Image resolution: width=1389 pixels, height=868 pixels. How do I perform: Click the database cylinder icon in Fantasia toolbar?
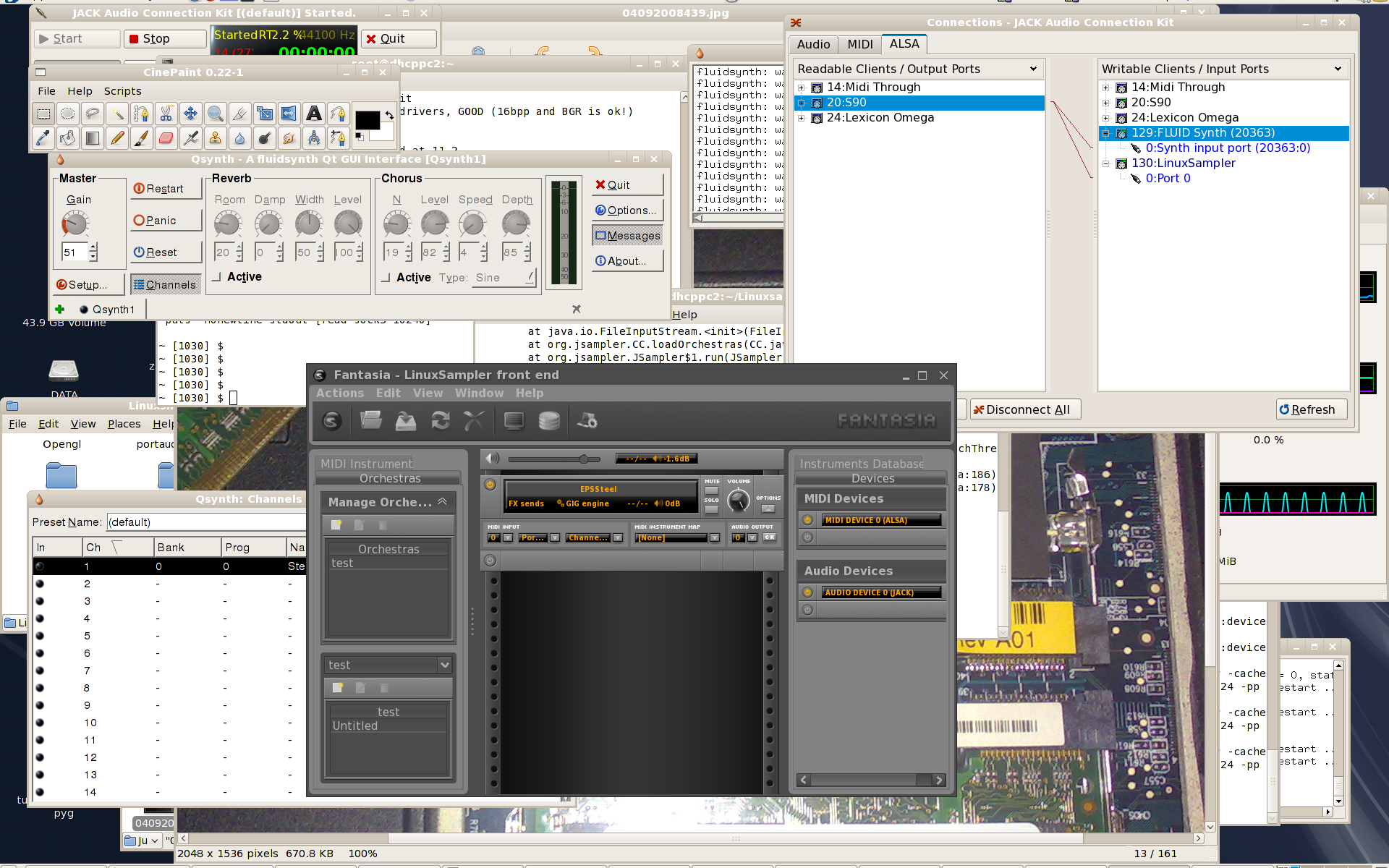(x=549, y=420)
